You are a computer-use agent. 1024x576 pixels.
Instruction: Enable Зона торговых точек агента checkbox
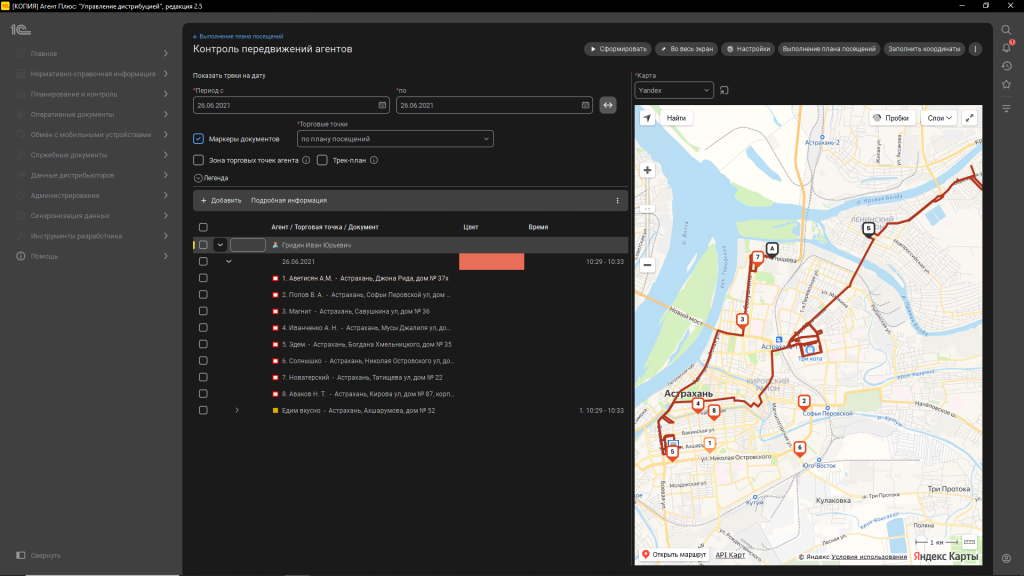pyautogui.click(x=199, y=160)
